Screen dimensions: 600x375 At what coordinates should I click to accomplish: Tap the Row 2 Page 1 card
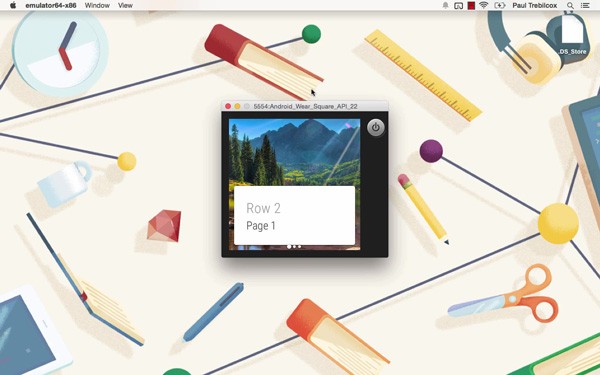pos(294,215)
